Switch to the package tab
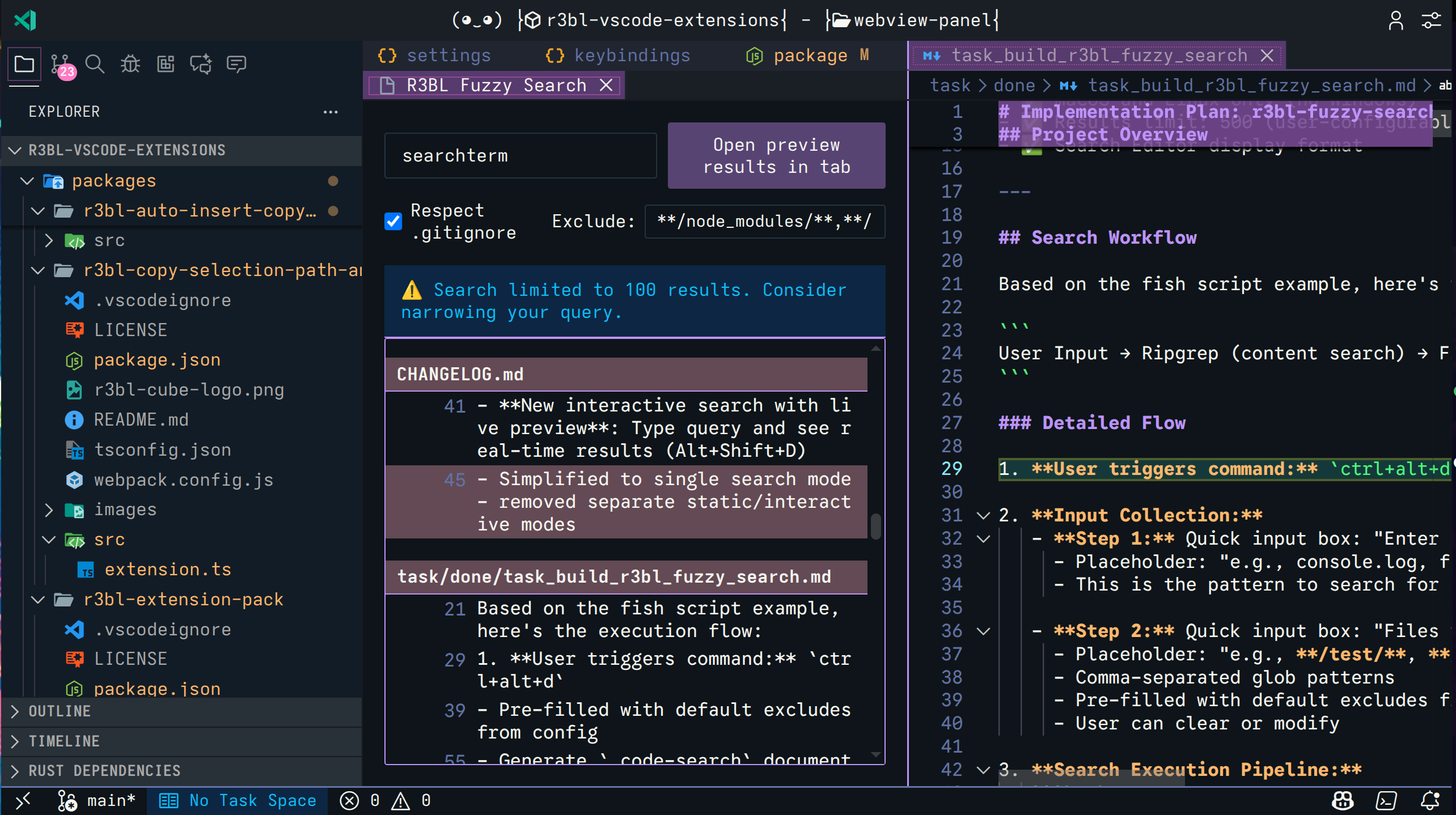The image size is (1456, 815). pyautogui.click(x=810, y=56)
